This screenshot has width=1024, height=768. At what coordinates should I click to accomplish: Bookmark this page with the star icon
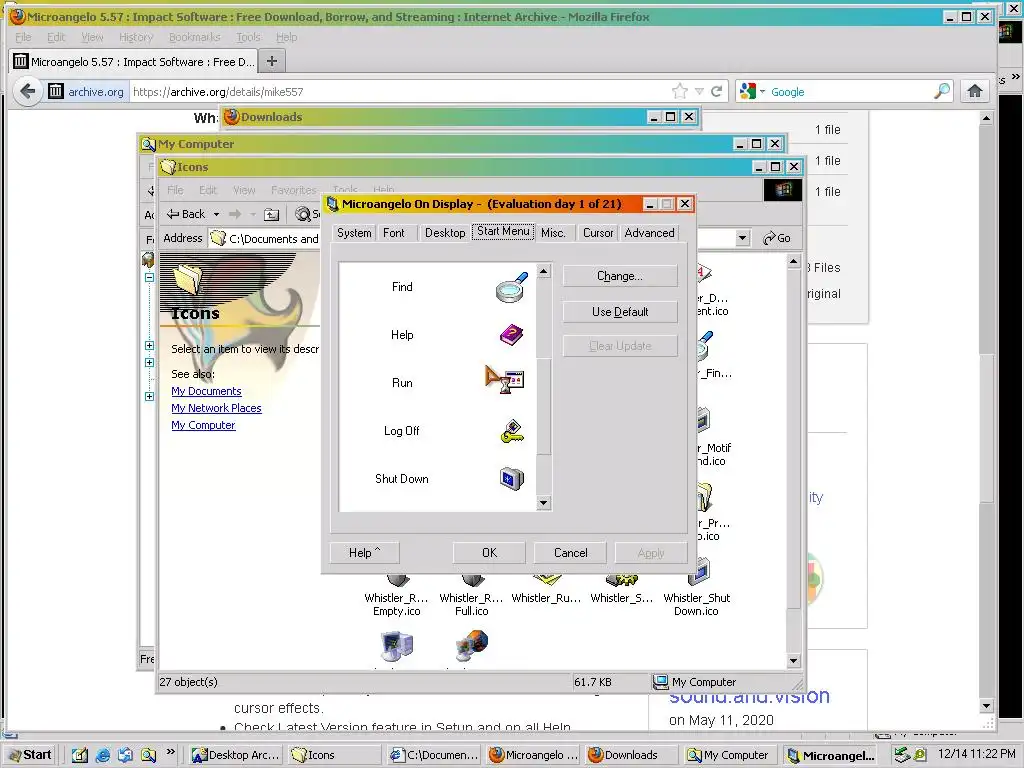(x=680, y=91)
